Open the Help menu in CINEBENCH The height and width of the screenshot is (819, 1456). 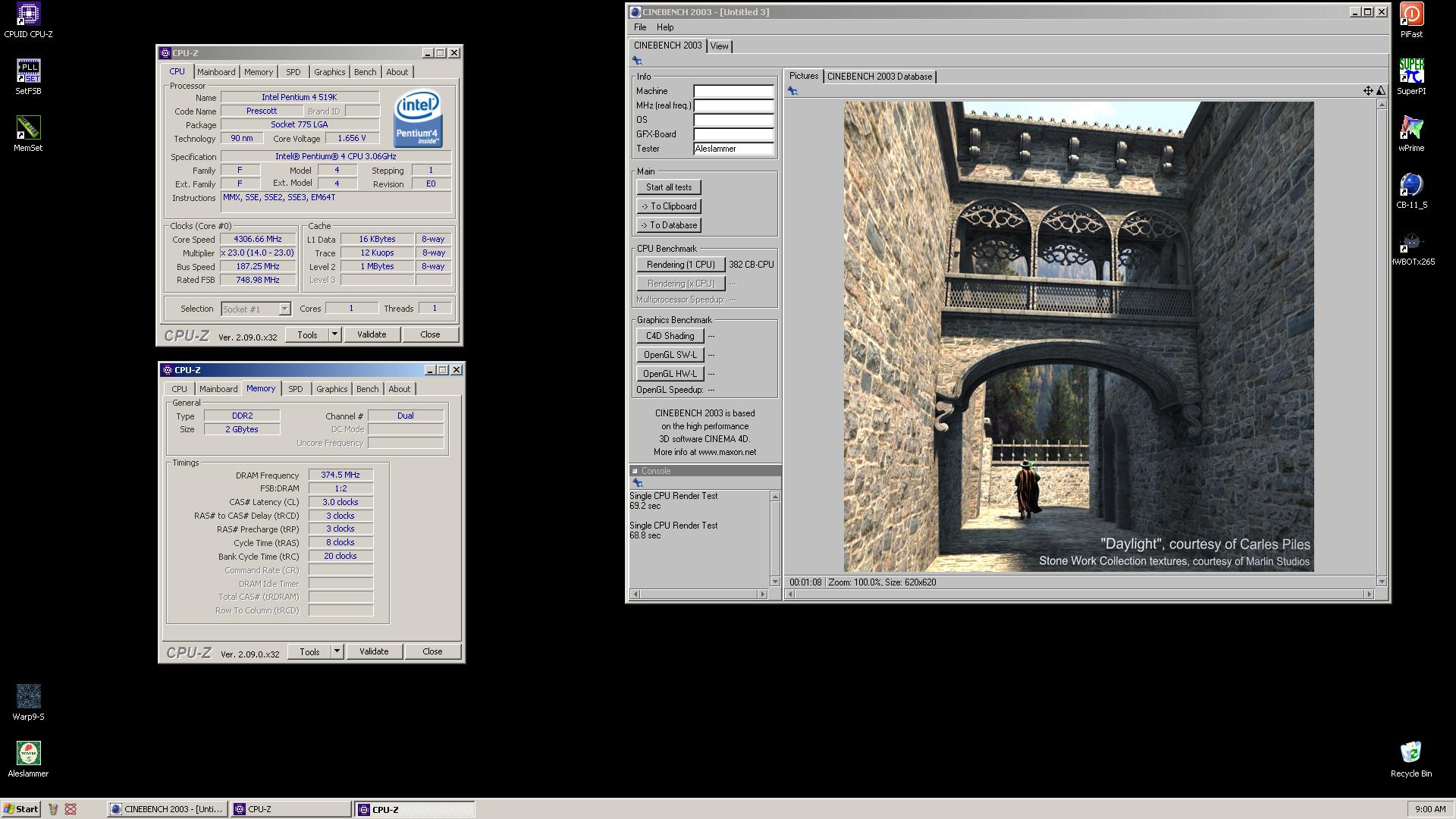665,27
